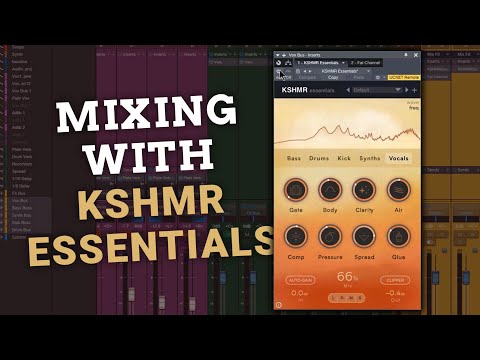The height and width of the screenshot is (360, 480).
Task: Click the gear icon left of UCNET Remote
Action: (378, 77)
